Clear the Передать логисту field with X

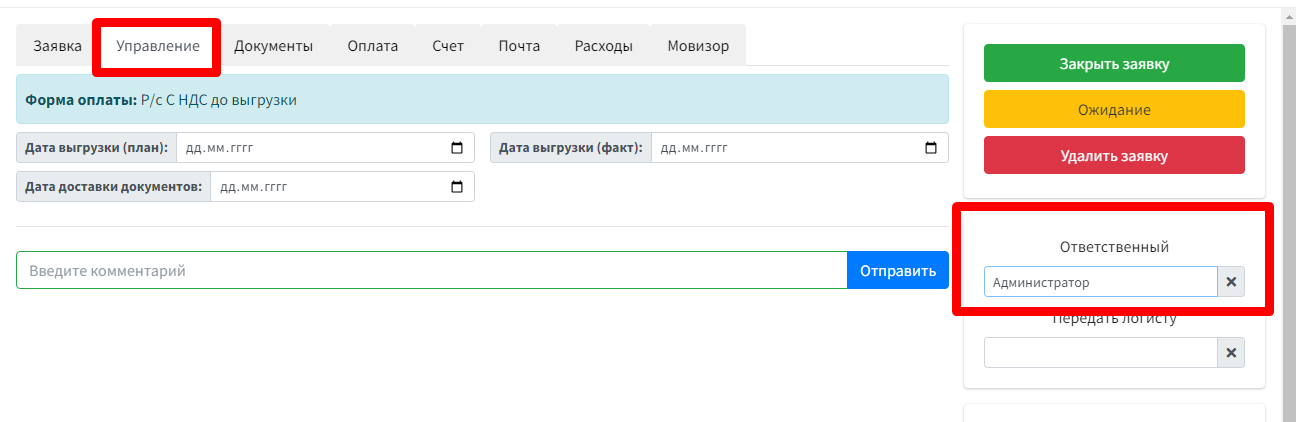(x=1231, y=353)
